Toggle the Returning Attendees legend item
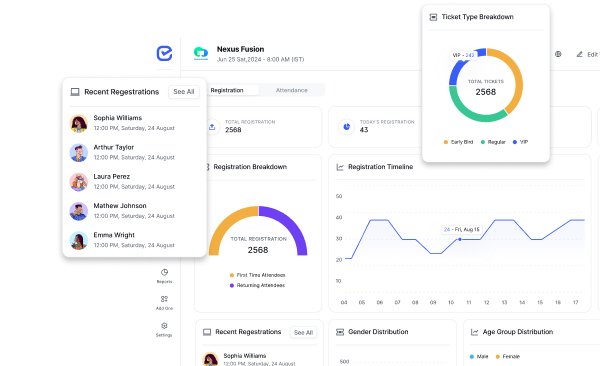Viewport: 600px width, 366px height. point(257,285)
